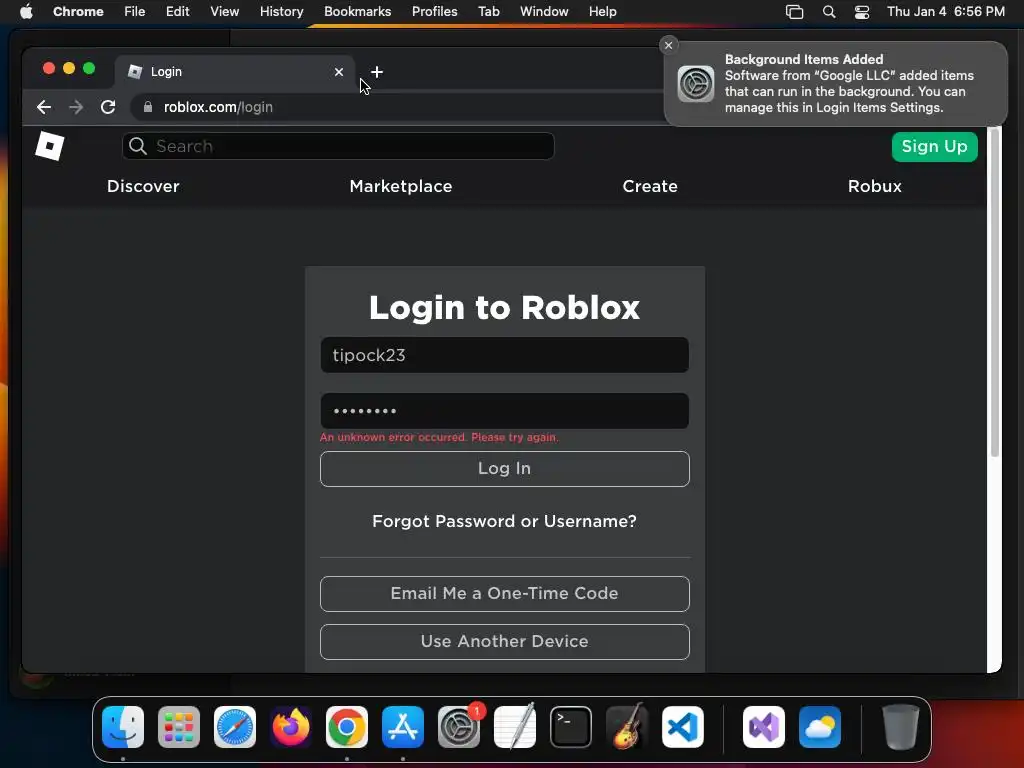Image resolution: width=1024 pixels, height=768 pixels.
Task: Click the Log In button
Action: pos(505,469)
